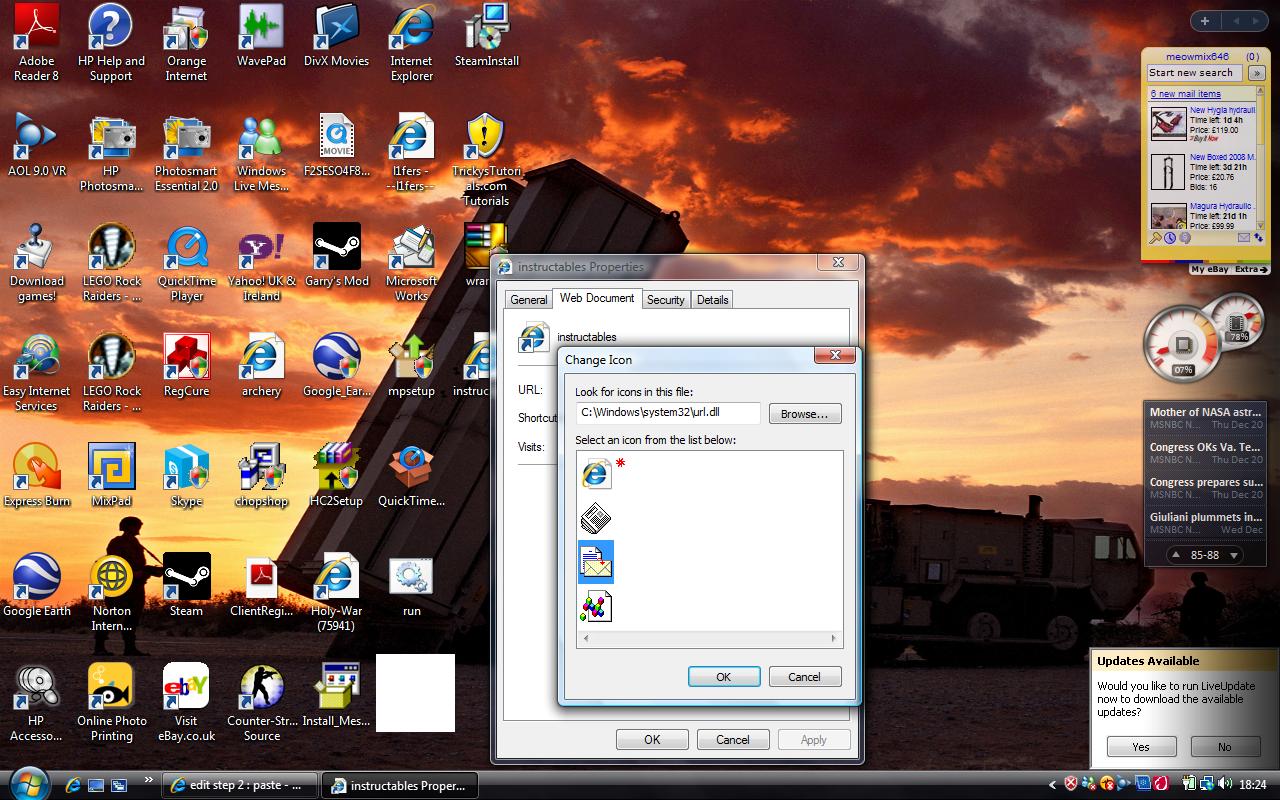The image size is (1280, 800).
Task: Expand the Quick Launch overflow chevron
Action: (x=149, y=779)
